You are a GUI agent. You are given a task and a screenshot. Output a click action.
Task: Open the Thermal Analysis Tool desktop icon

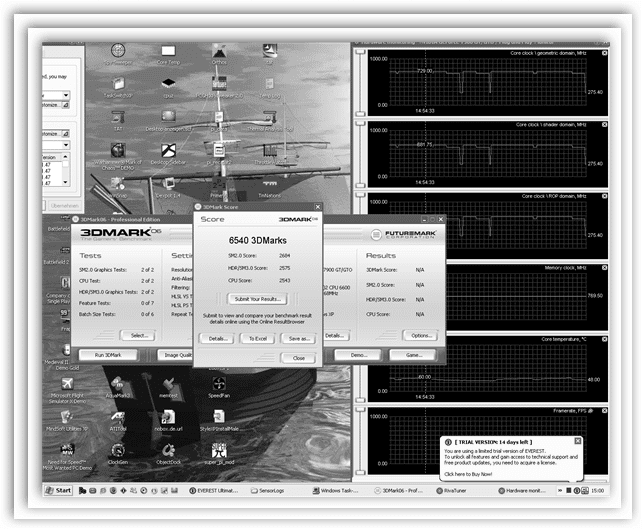[270, 121]
